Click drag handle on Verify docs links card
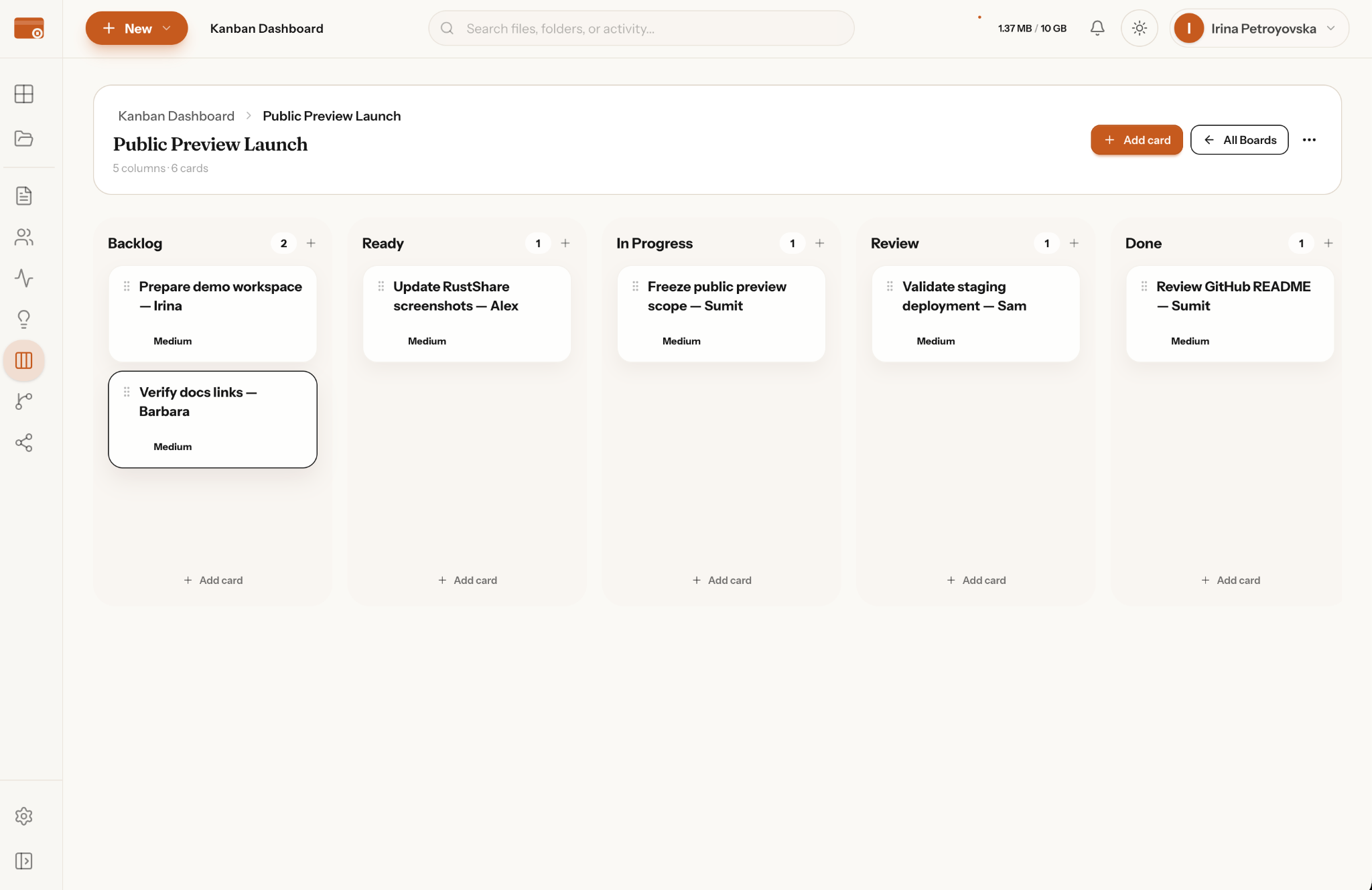This screenshot has width=1372, height=890. (127, 392)
